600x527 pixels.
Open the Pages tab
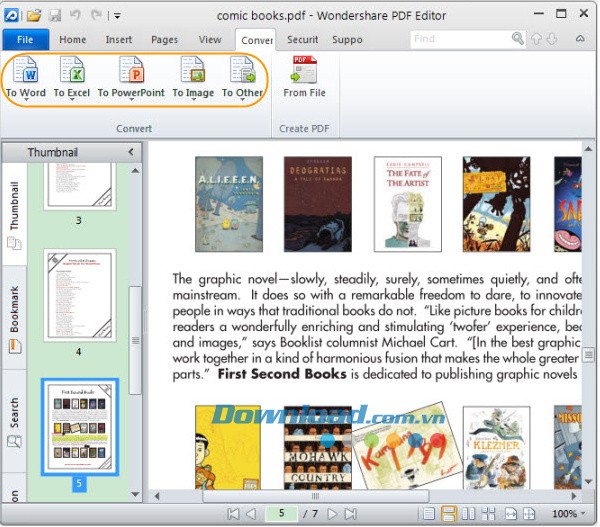point(165,39)
